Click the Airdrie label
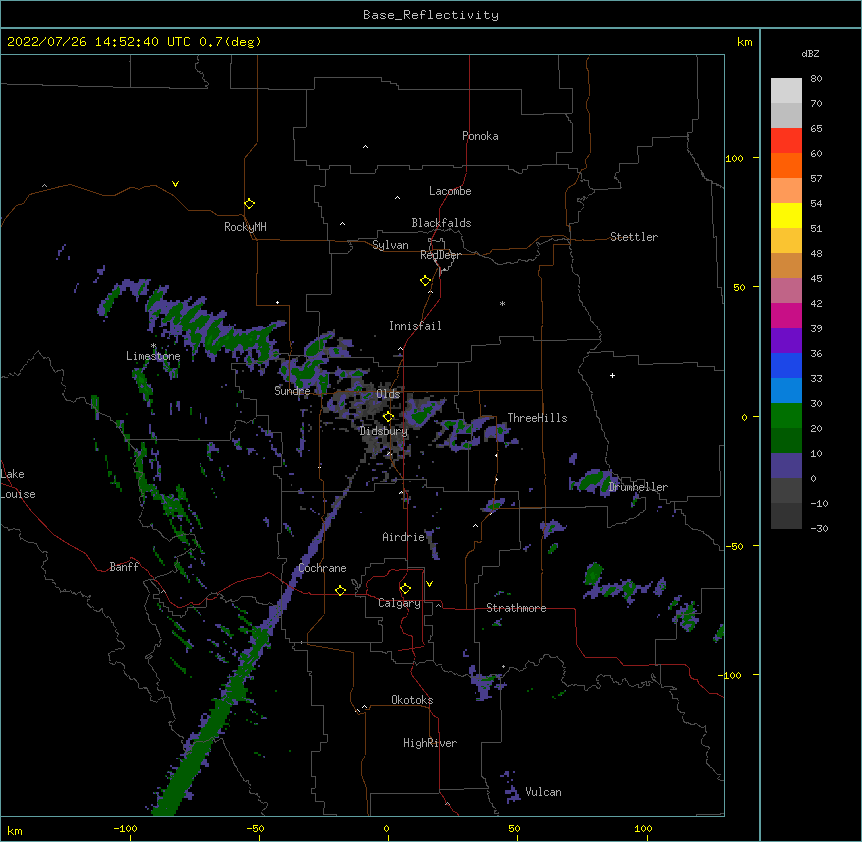Screen dimensions: 862x842 point(404,537)
